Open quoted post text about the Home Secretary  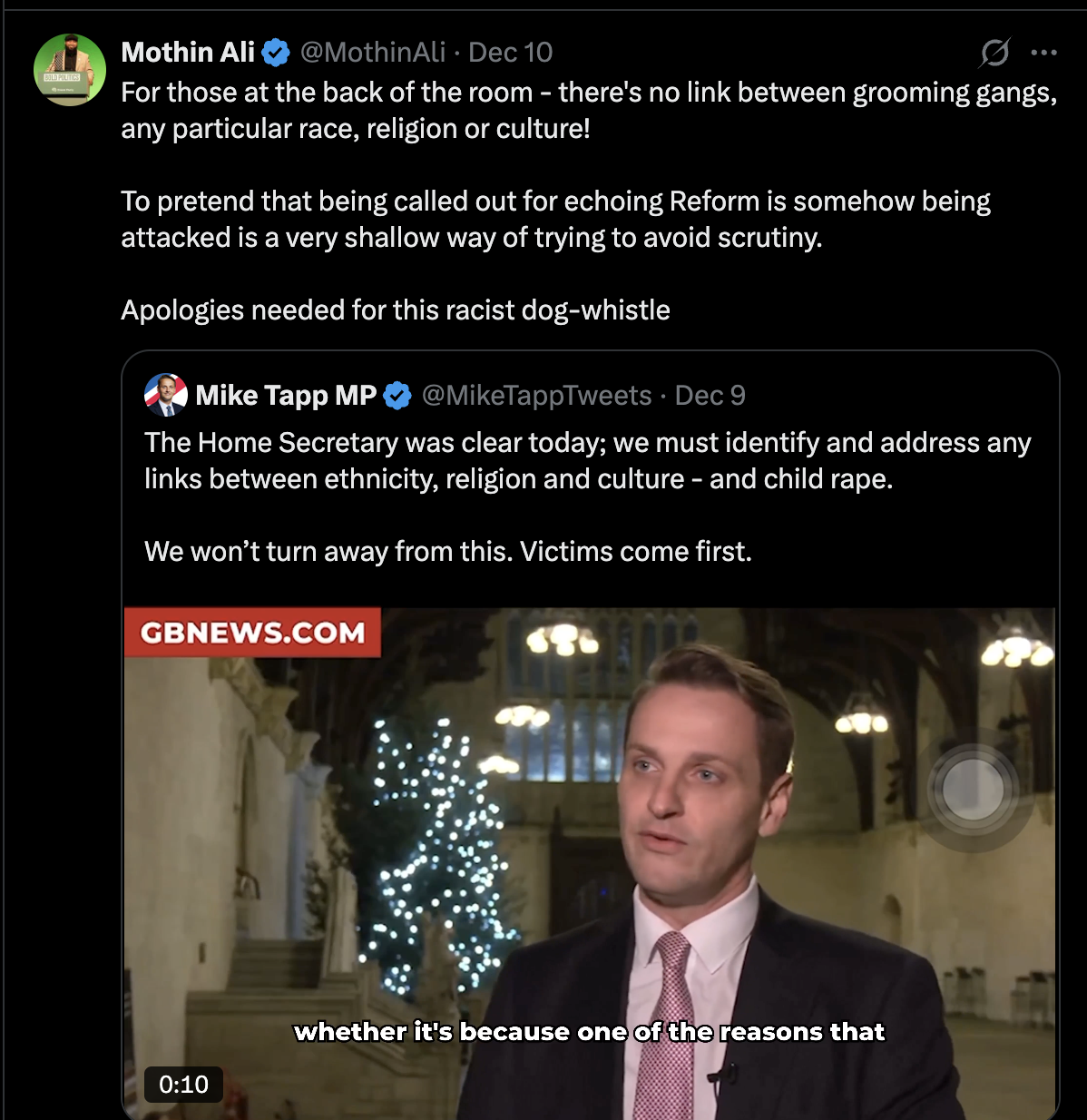click(587, 460)
